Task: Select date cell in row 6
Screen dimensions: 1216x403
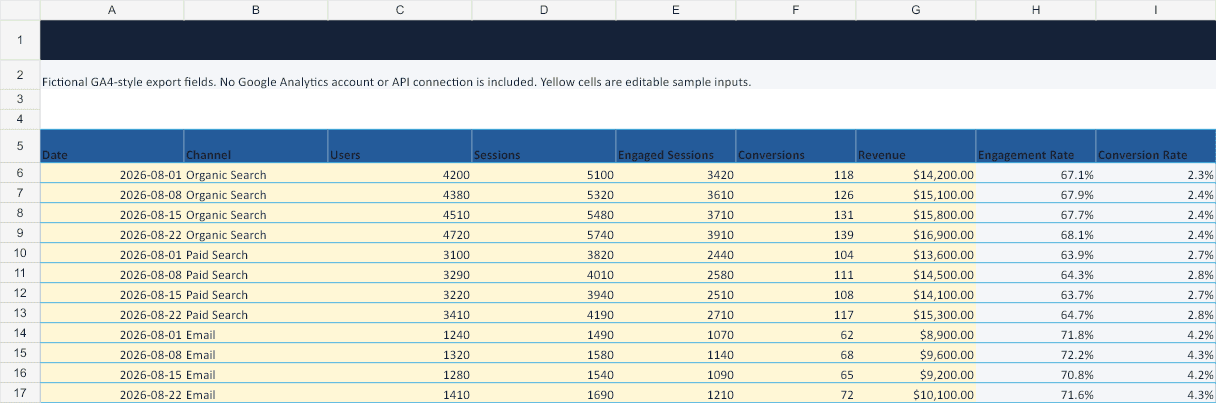Action: [x=112, y=174]
